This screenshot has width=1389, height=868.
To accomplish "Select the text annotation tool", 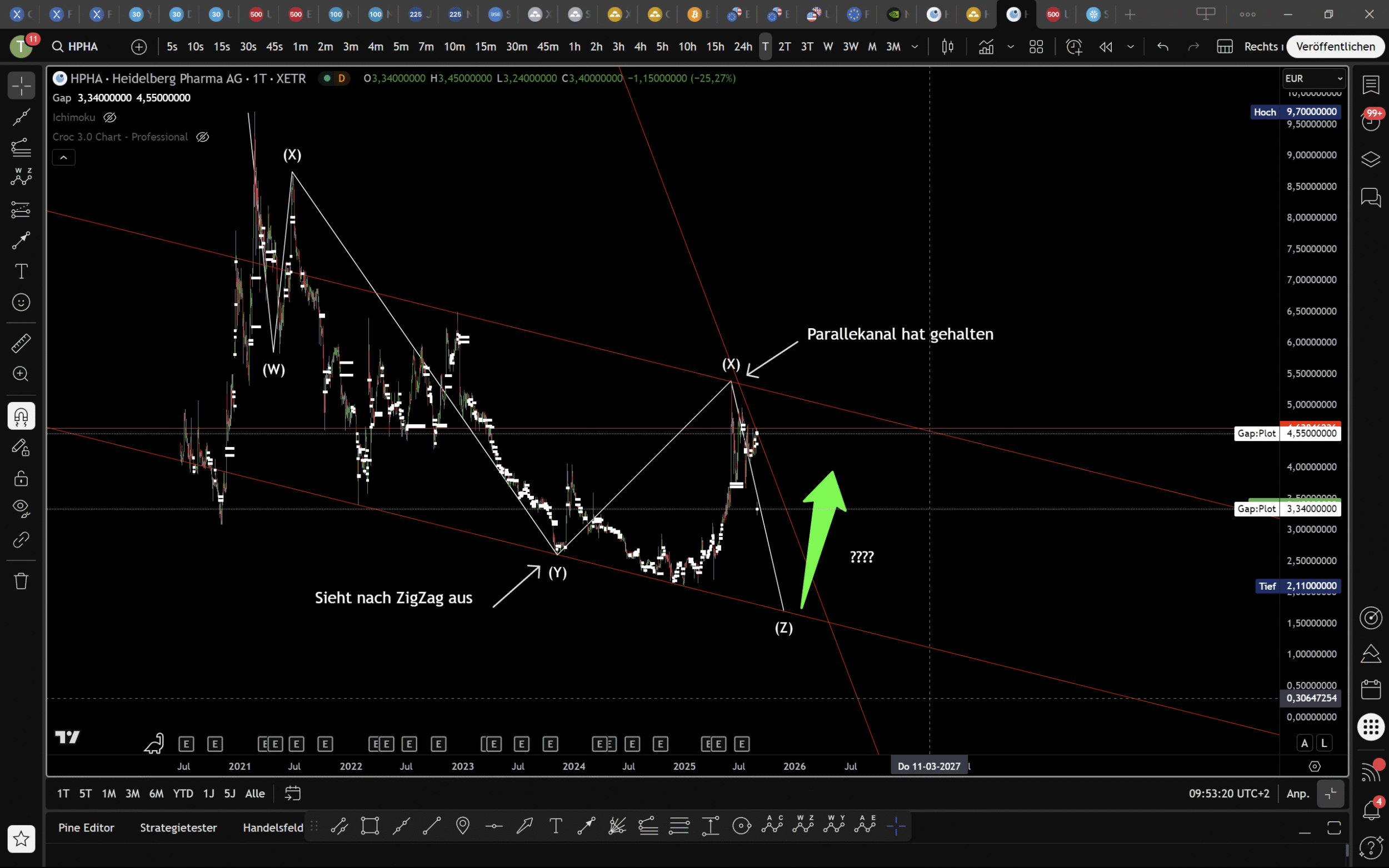I will (x=21, y=271).
